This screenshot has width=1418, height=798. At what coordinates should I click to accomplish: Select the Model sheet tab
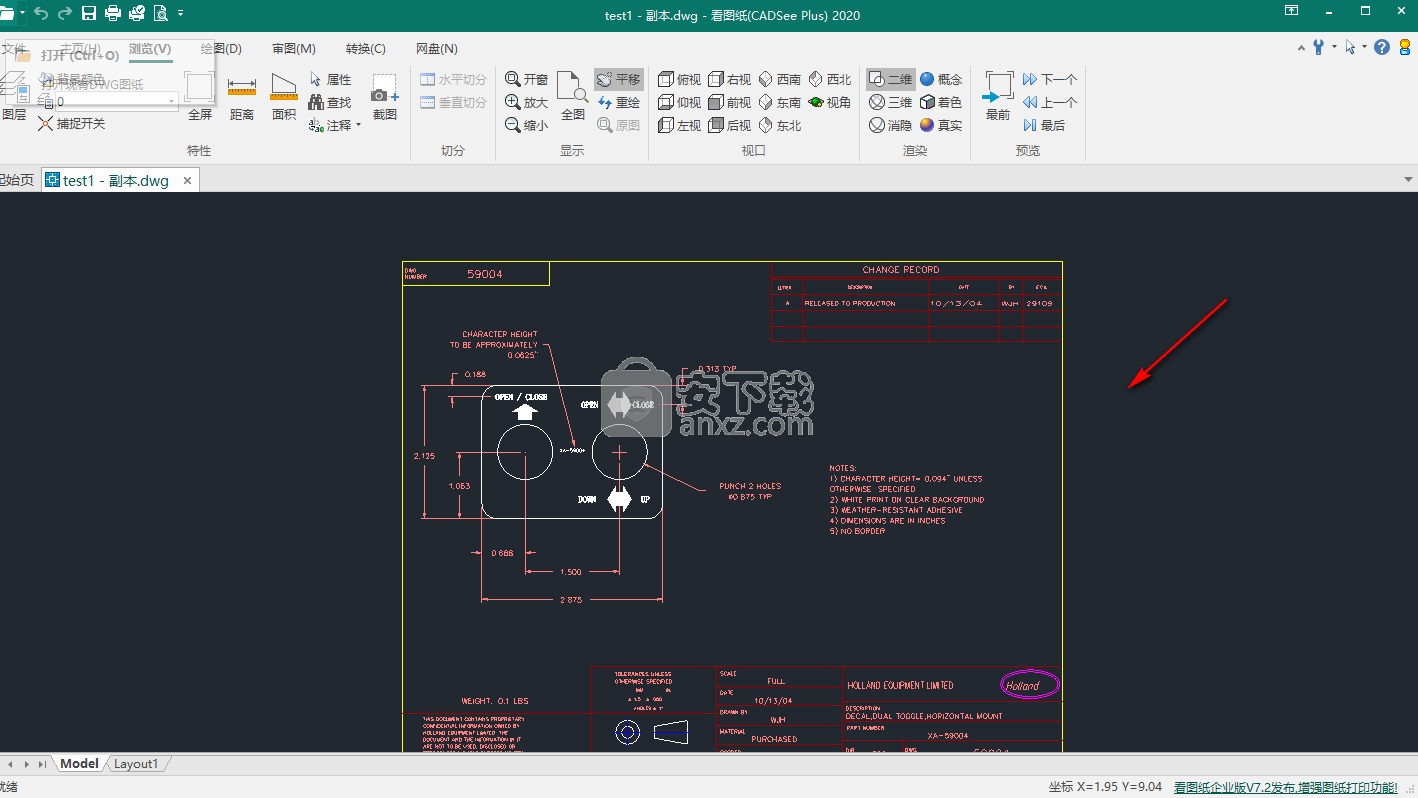(79, 764)
